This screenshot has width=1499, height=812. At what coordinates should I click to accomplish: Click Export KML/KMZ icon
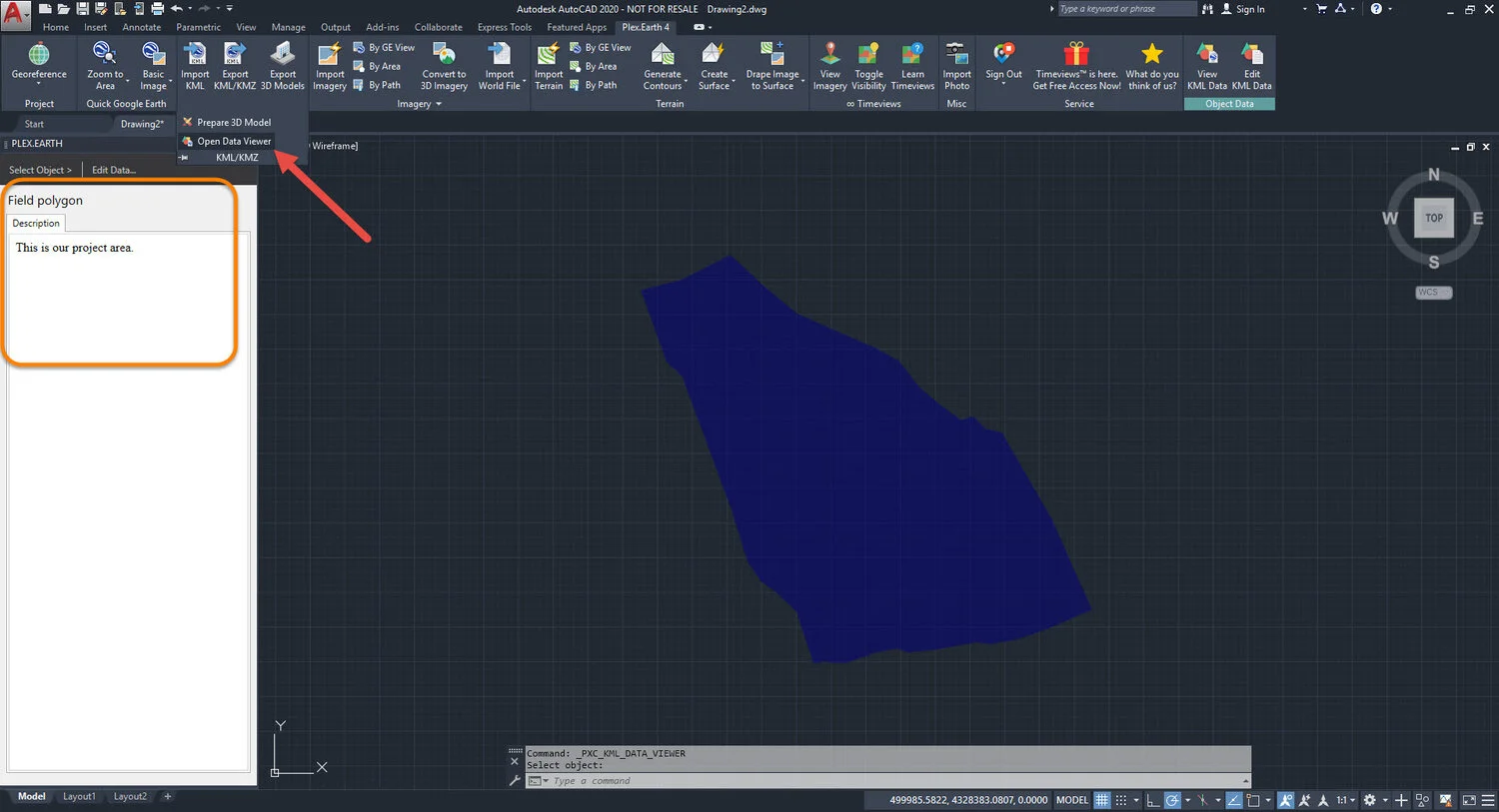235,53
